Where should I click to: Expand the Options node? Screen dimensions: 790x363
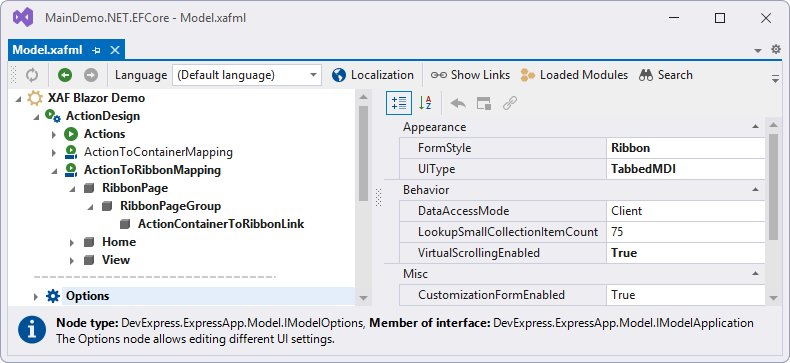(x=36, y=296)
